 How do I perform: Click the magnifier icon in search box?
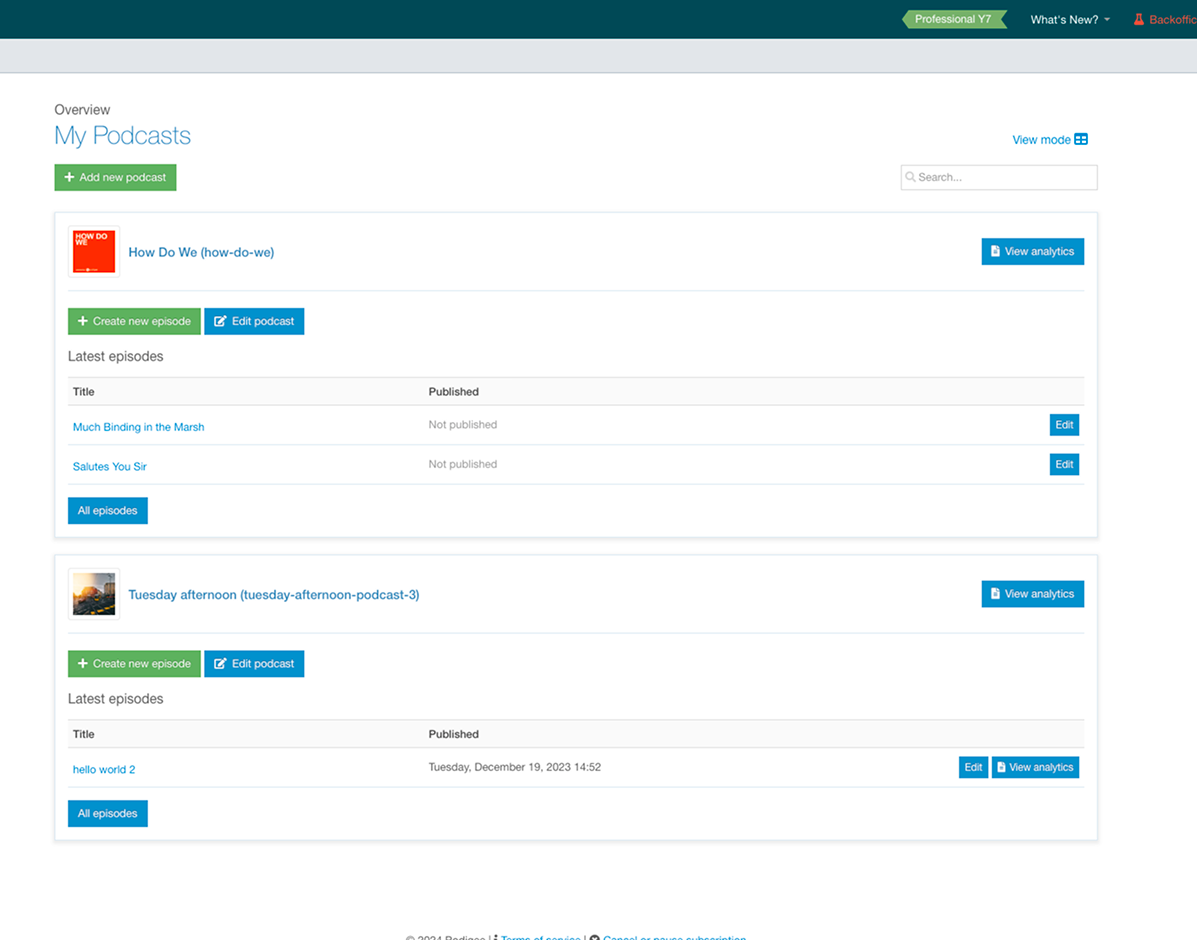[x=910, y=177]
